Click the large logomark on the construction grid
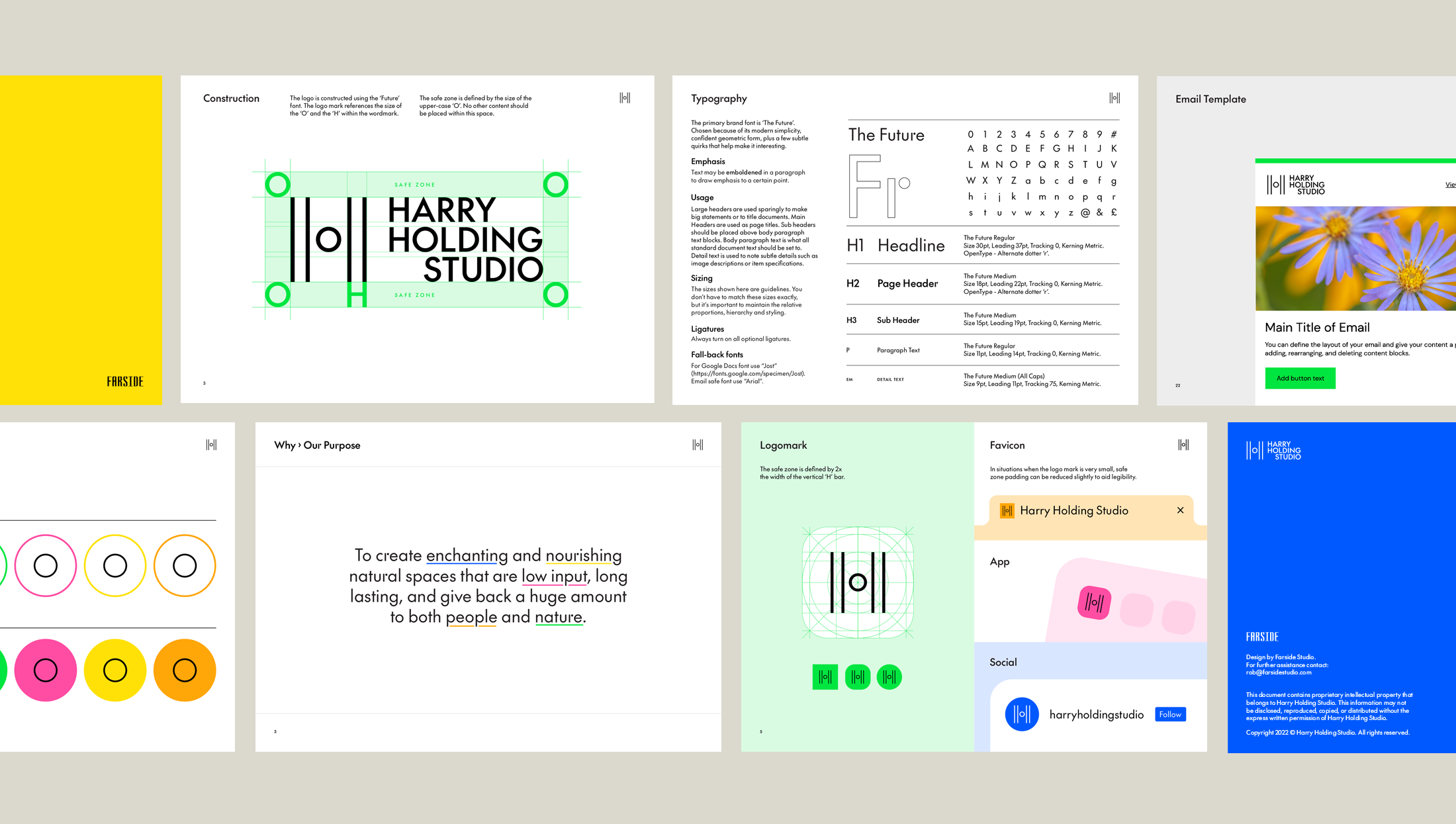Viewport: 1456px width, 824px height. point(858,582)
